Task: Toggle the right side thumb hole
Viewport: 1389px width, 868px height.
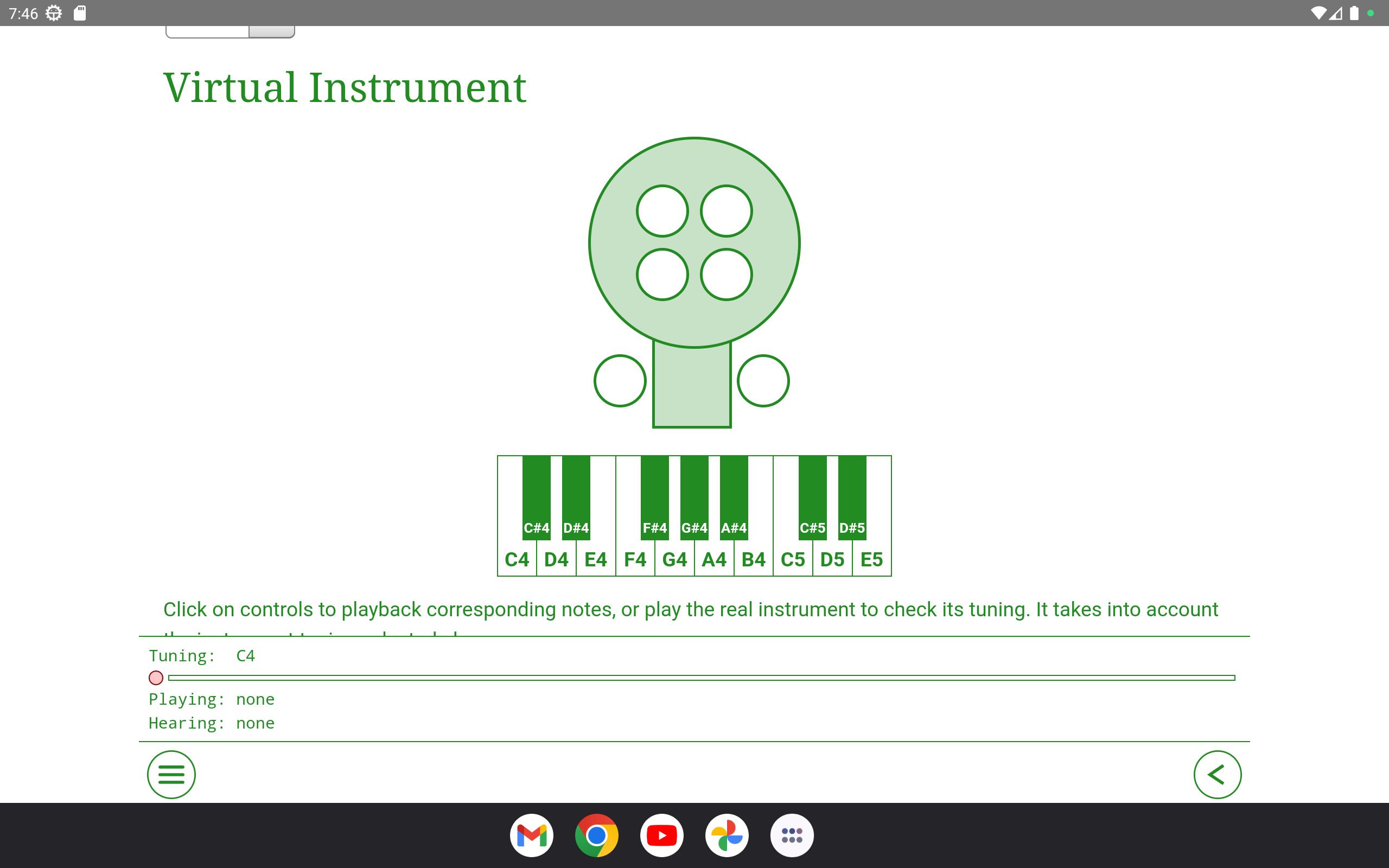Action: pos(763,381)
